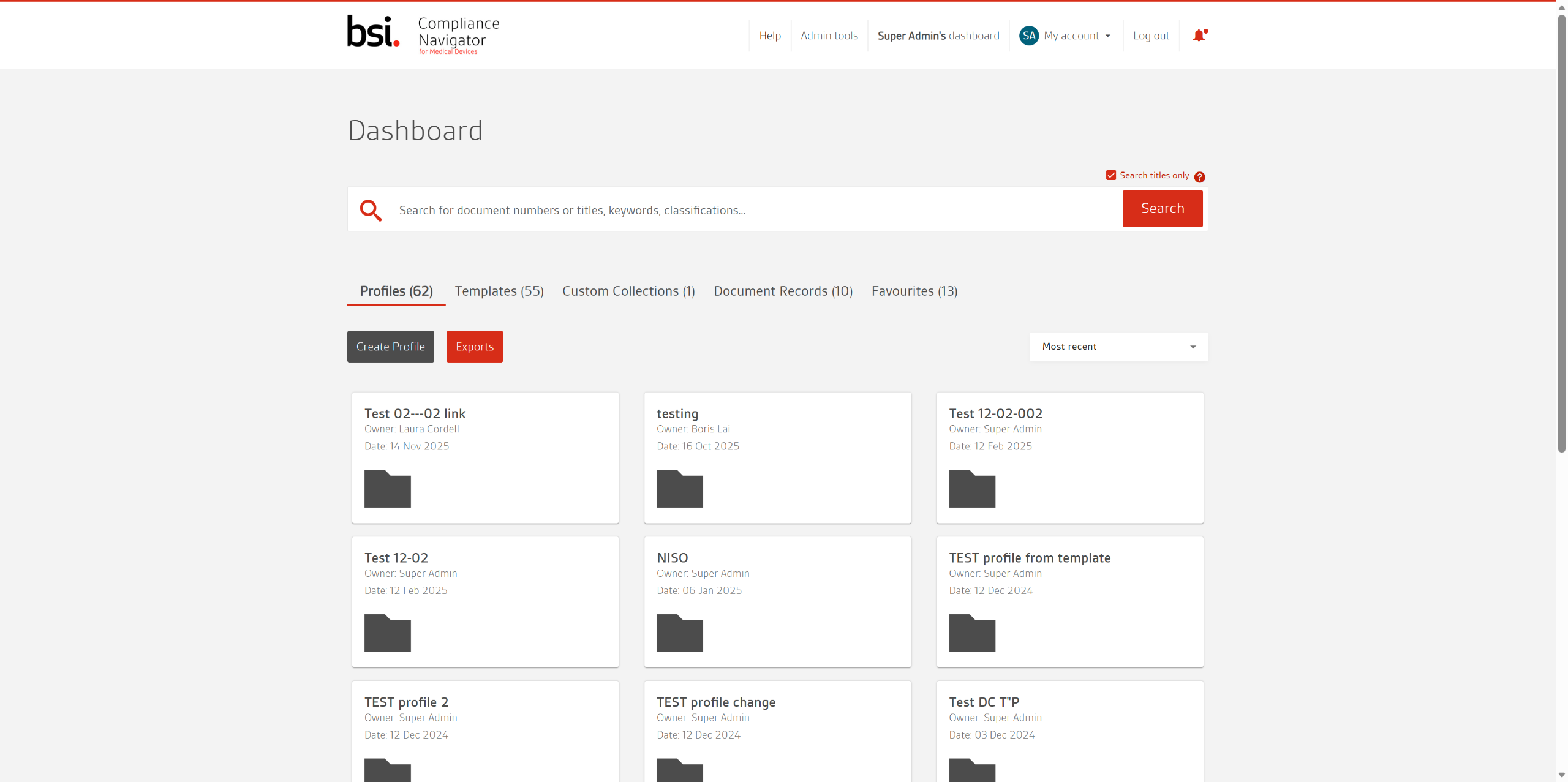Image resolution: width=1568 pixels, height=782 pixels.
Task: Open the Admin tools link
Action: pyautogui.click(x=829, y=36)
